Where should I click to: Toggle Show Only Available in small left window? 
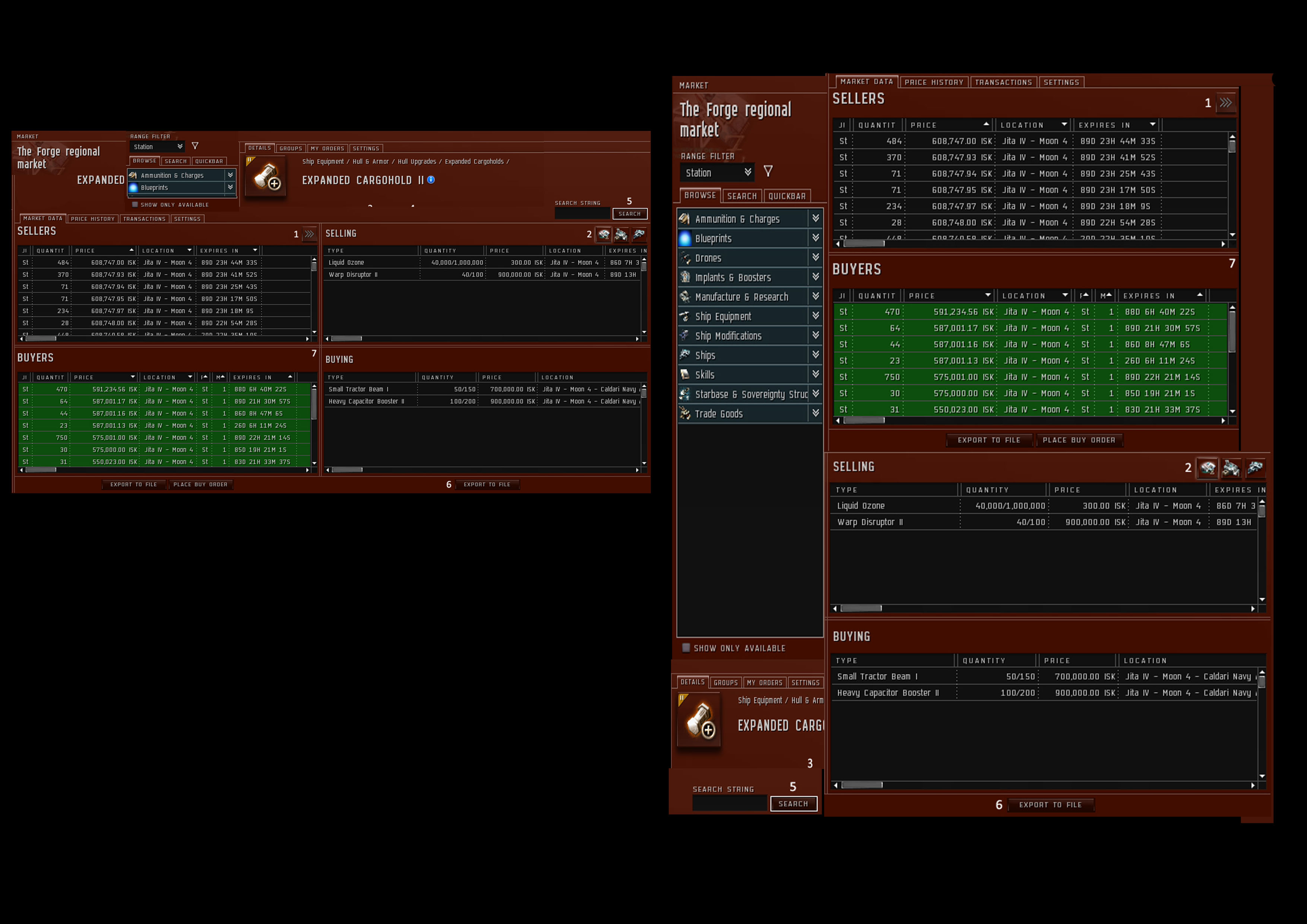coord(135,205)
